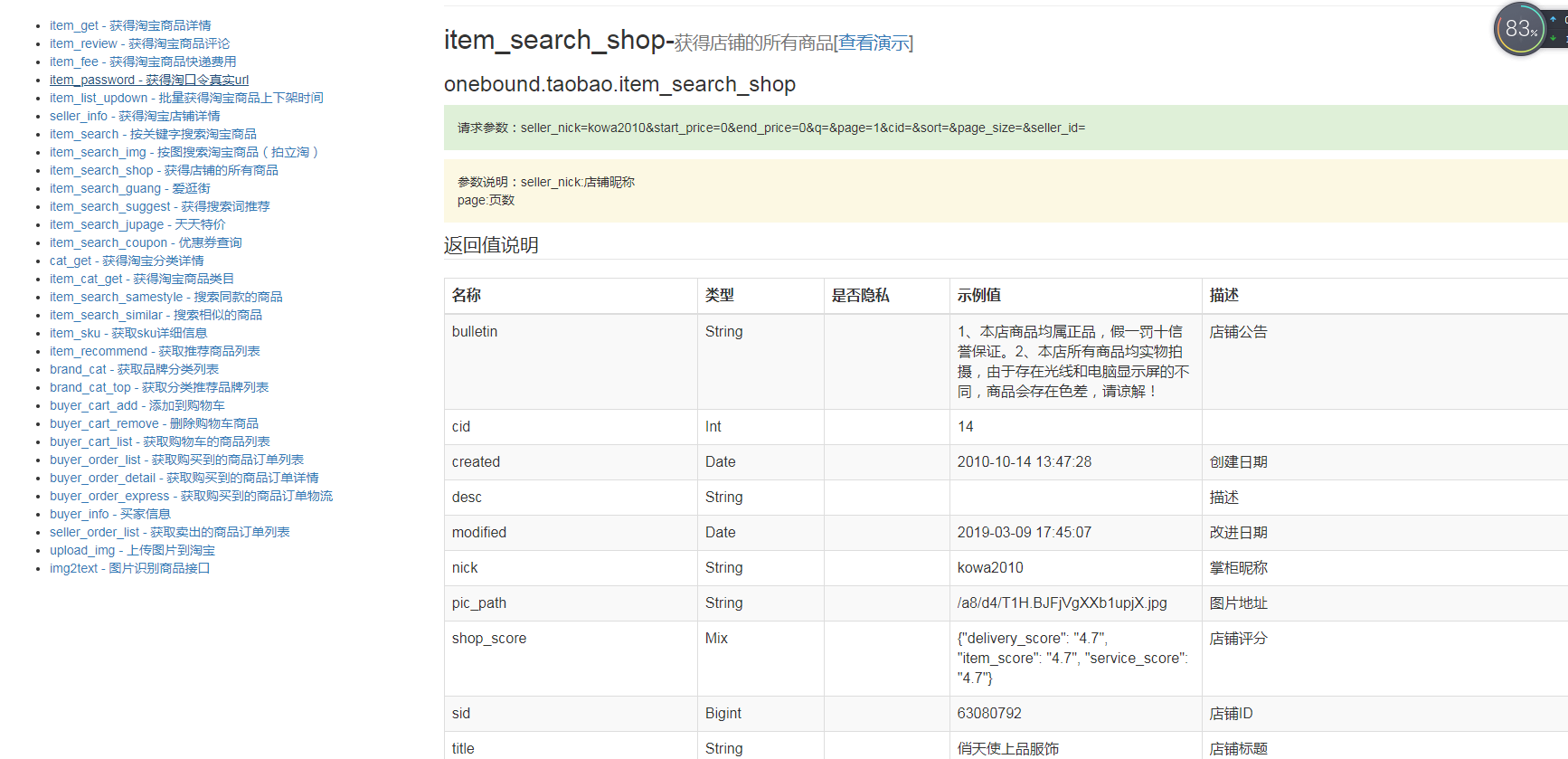Open the cat_get API link
Viewport: 1568px width, 759px height.
pyautogui.click(x=127, y=261)
